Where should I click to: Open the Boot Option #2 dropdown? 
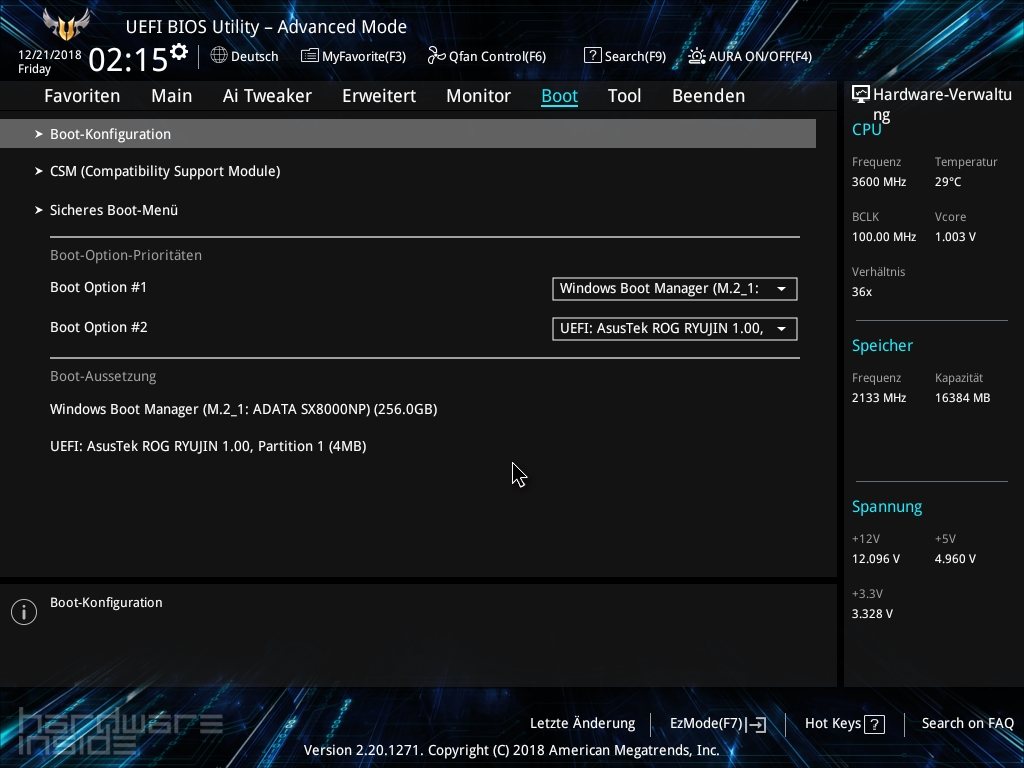pyautogui.click(x=673, y=327)
